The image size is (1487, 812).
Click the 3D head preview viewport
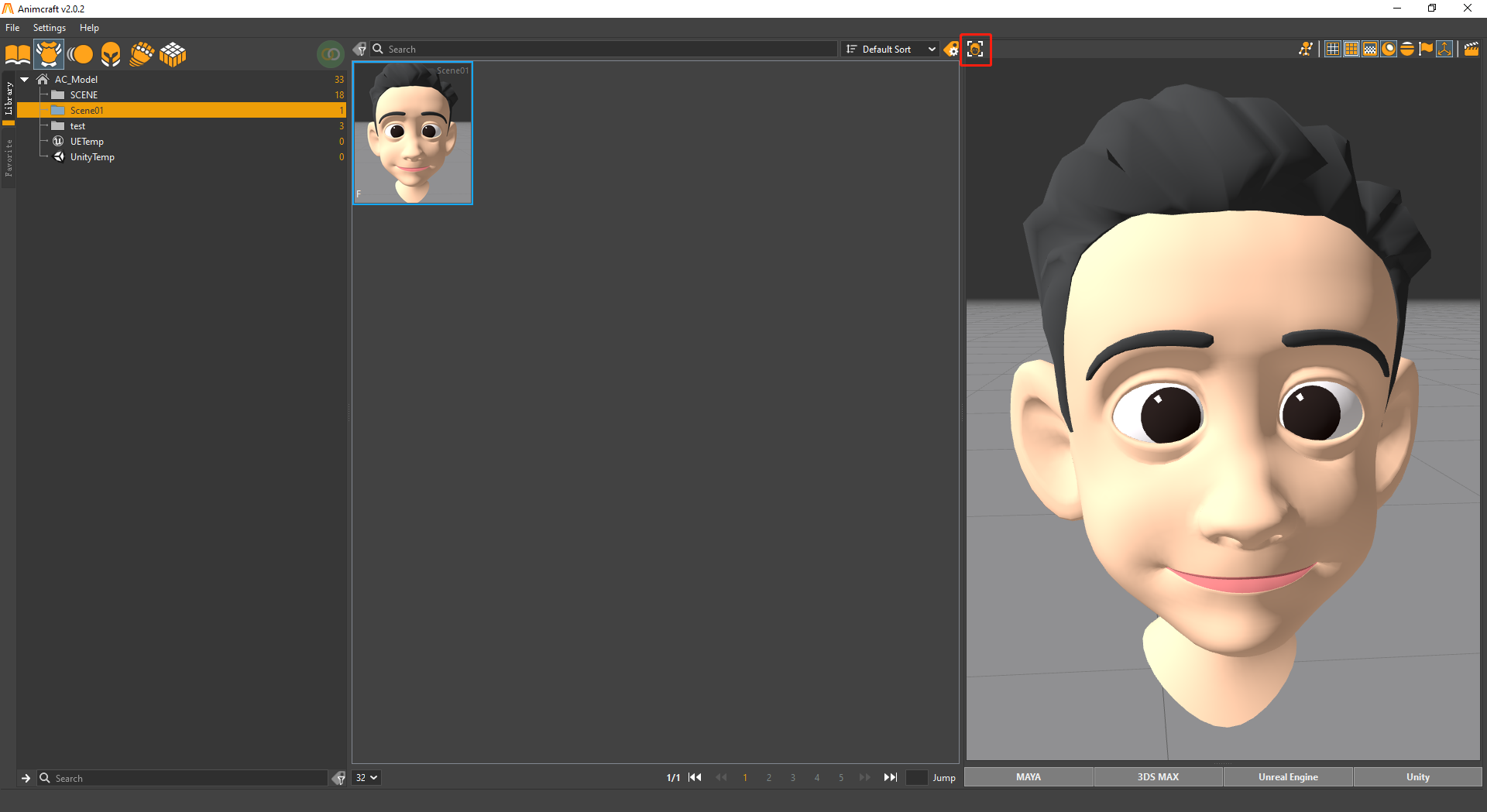coord(1223,410)
